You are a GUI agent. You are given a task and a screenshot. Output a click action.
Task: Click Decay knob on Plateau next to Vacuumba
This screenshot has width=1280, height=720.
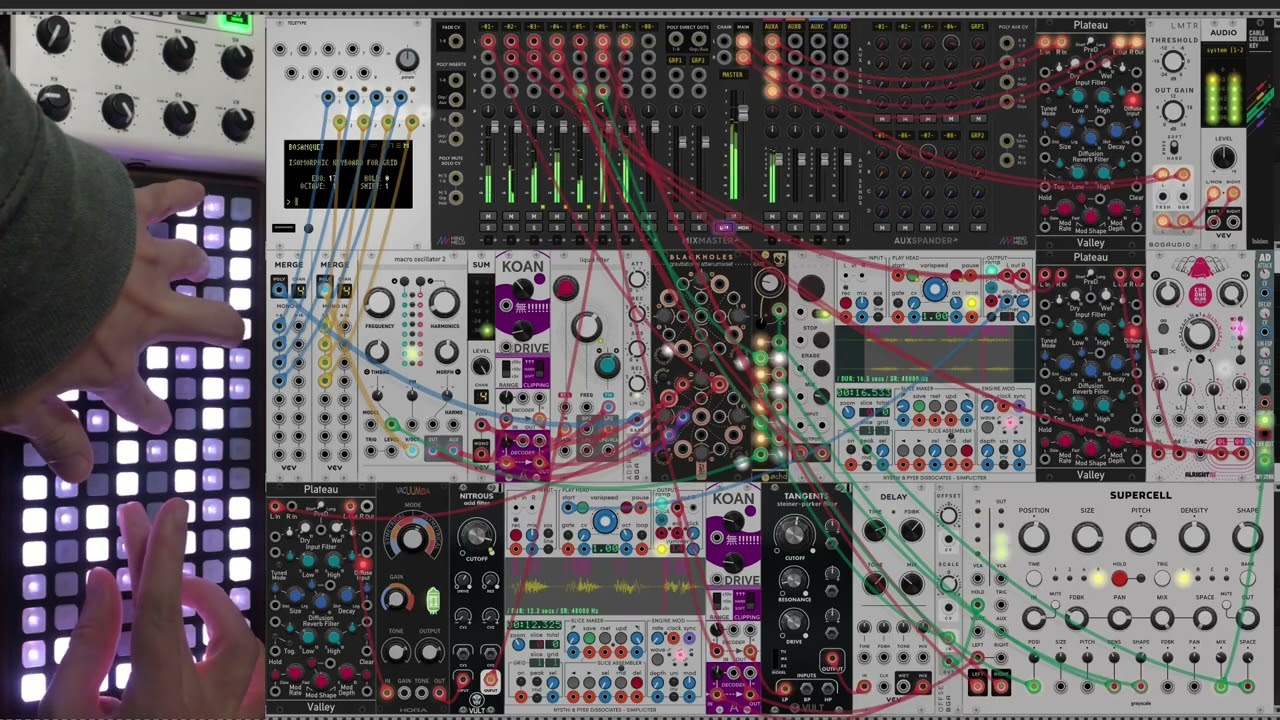[346, 595]
